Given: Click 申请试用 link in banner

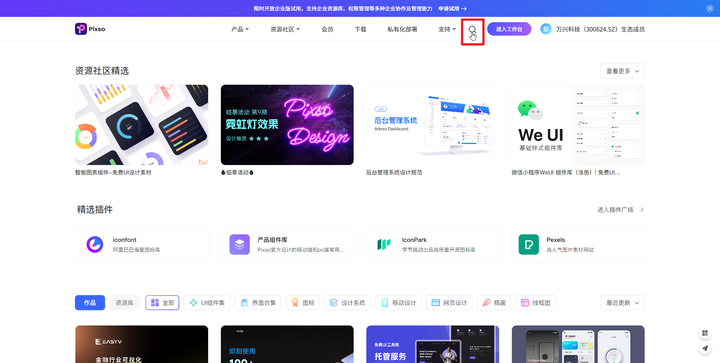Looking at the screenshot, I should pos(452,8).
